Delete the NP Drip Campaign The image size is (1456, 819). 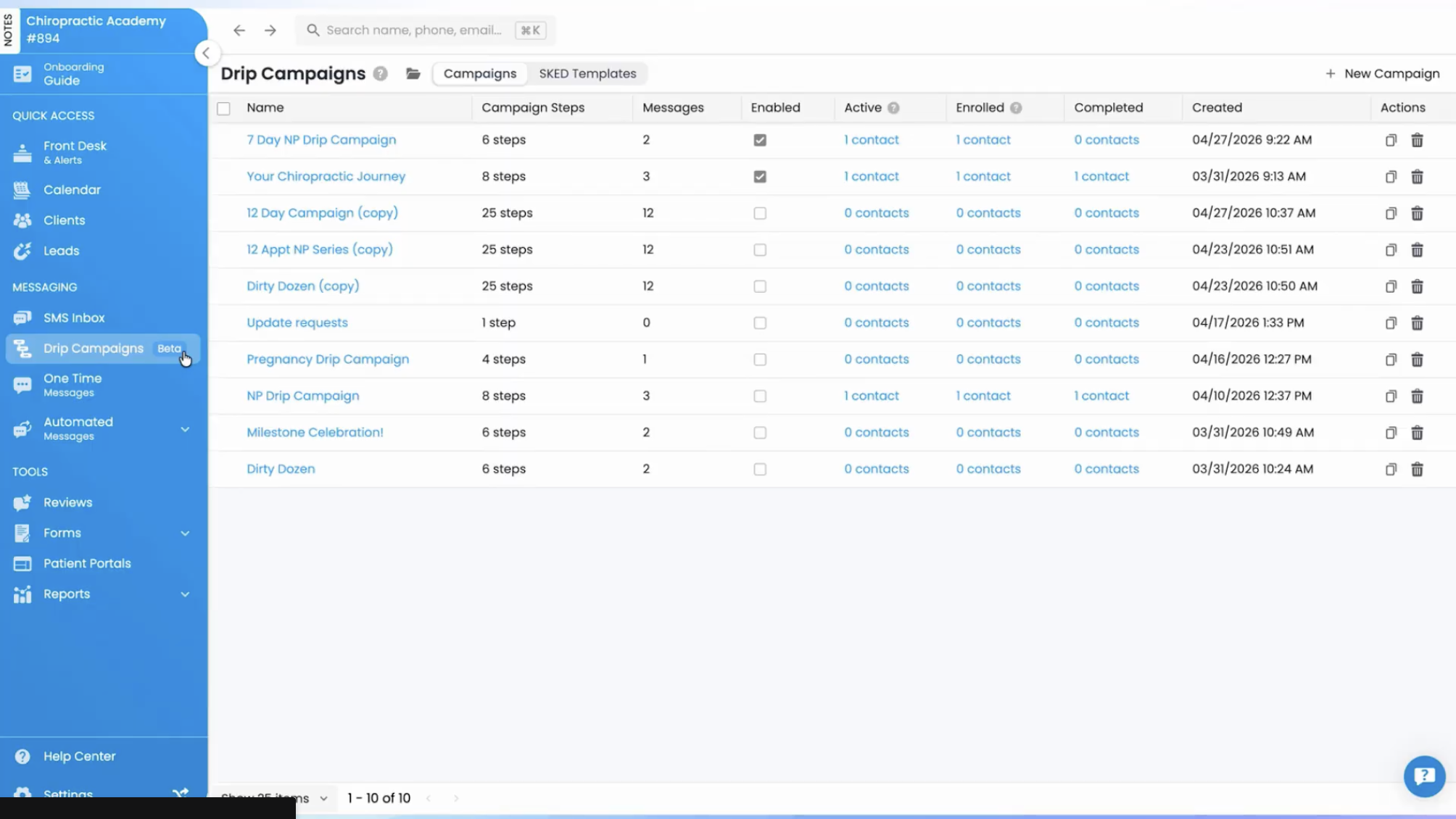pyautogui.click(x=1417, y=396)
